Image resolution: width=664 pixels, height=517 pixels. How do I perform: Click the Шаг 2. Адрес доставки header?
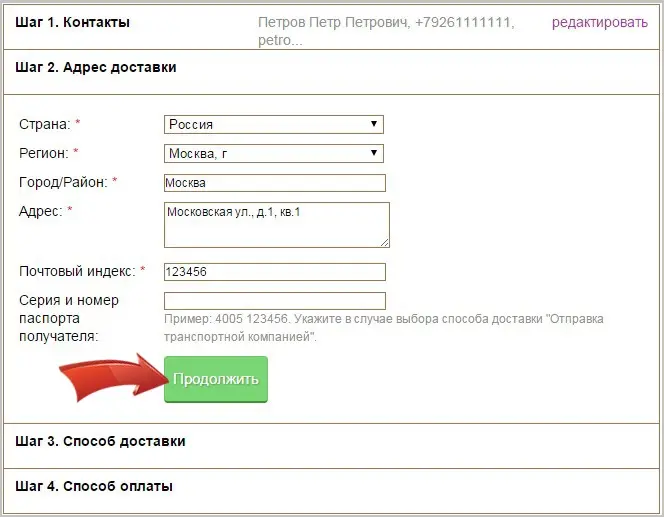click(96, 67)
